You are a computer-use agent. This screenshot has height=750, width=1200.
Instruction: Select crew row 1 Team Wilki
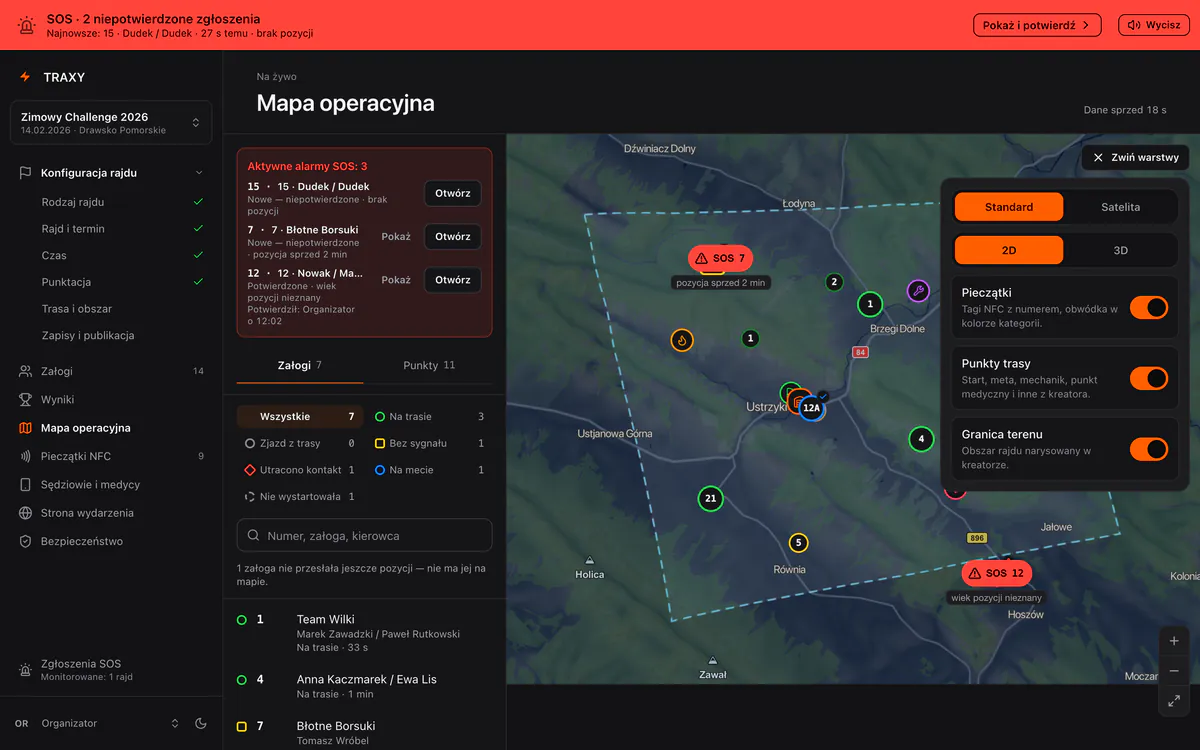[365, 633]
